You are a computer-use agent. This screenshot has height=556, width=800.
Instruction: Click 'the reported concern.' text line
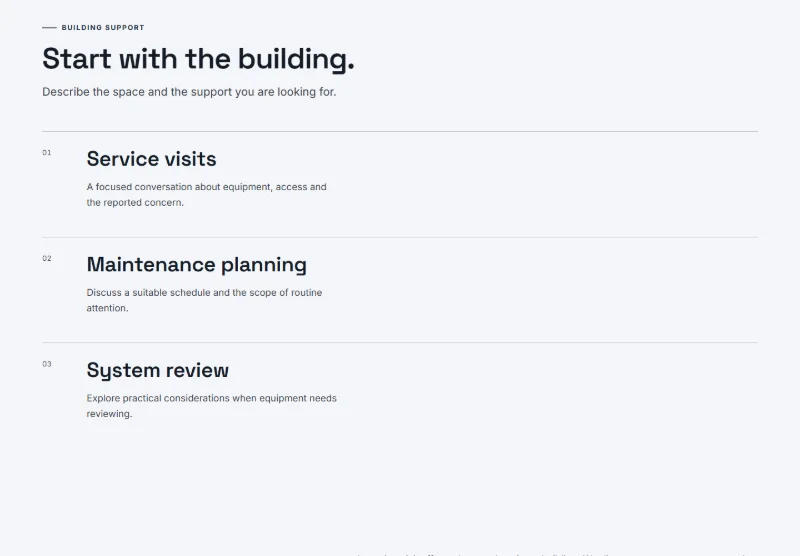135,203
